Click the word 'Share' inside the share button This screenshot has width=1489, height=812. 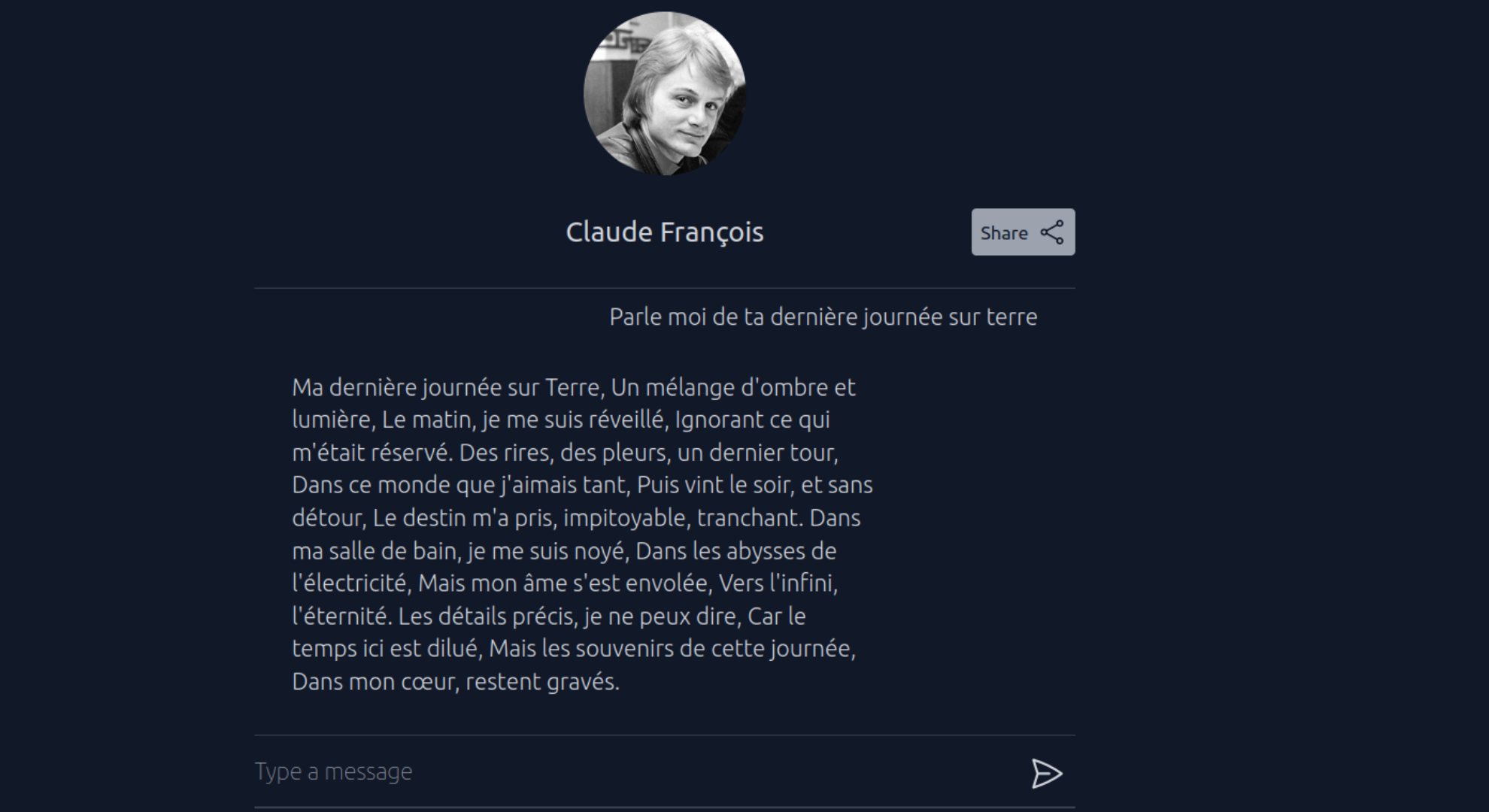pyautogui.click(x=1004, y=233)
